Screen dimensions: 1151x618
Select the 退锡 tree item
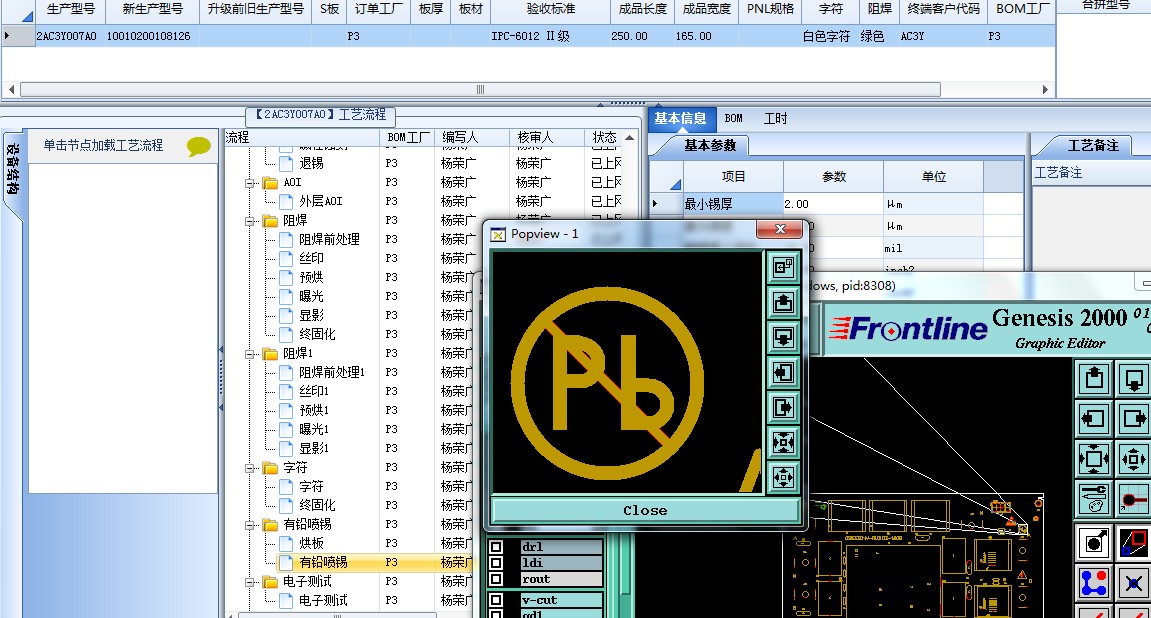click(x=311, y=163)
